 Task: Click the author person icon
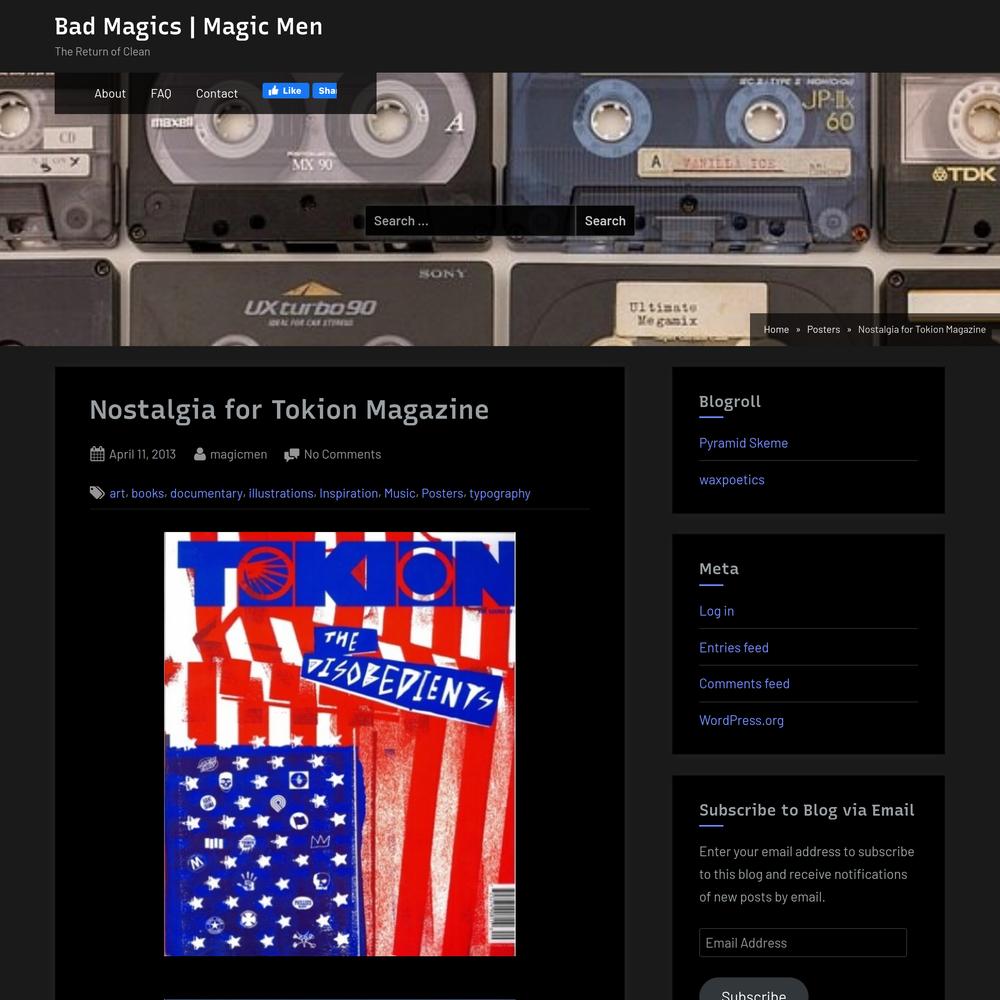[x=200, y=454]
